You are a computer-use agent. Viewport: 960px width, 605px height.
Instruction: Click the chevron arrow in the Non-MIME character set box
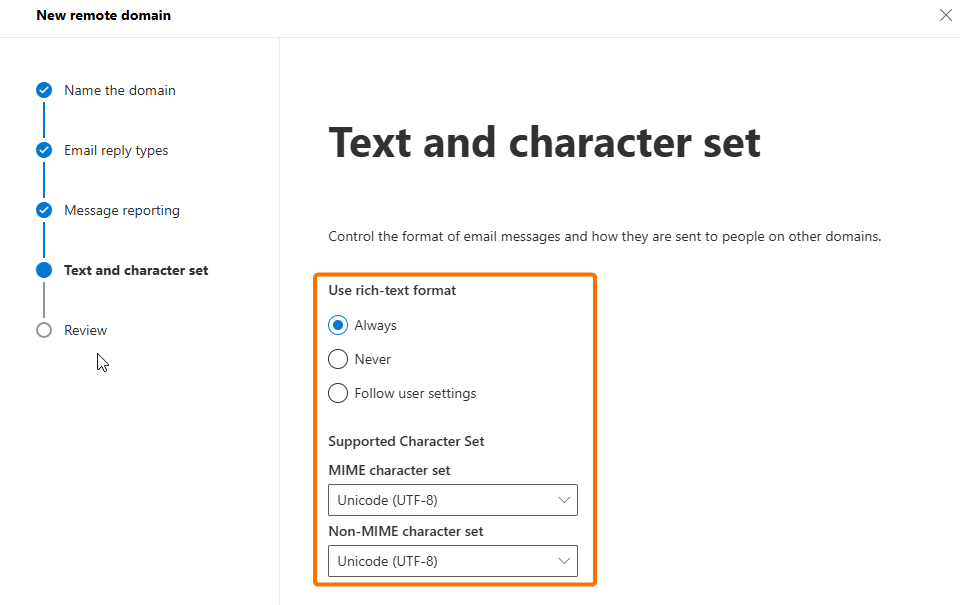pyautogui.click(x=564, y=561)
